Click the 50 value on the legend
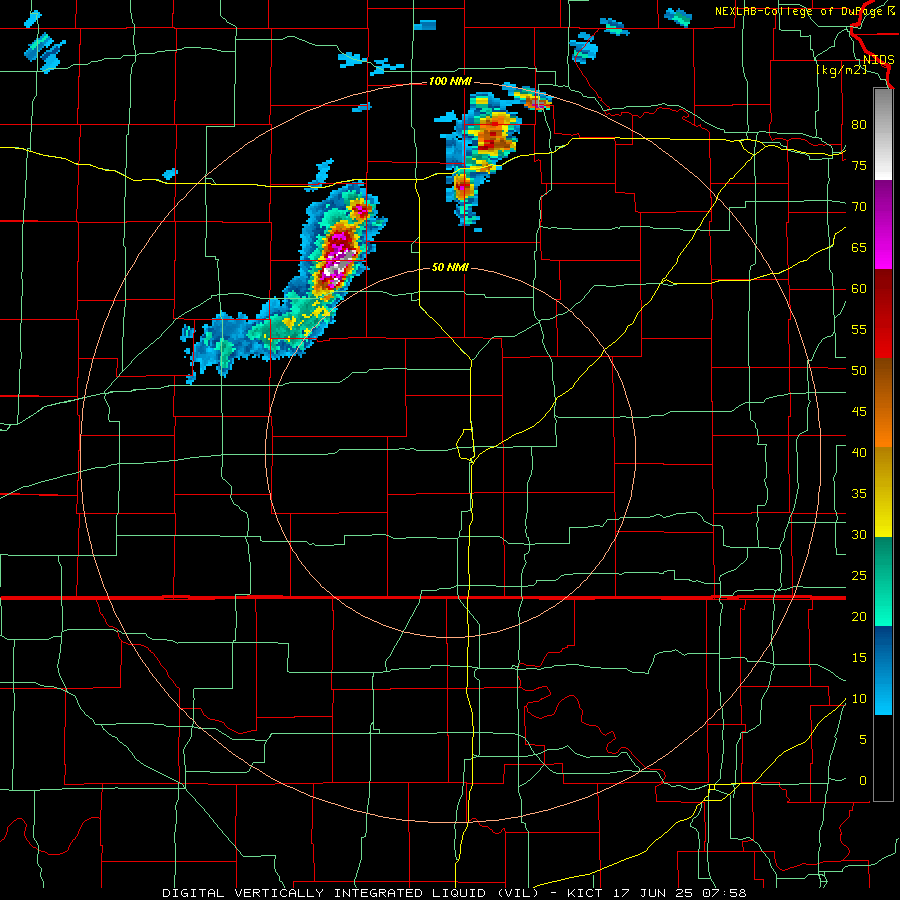This screenshot has width=900, height=900. click(859, 370)
